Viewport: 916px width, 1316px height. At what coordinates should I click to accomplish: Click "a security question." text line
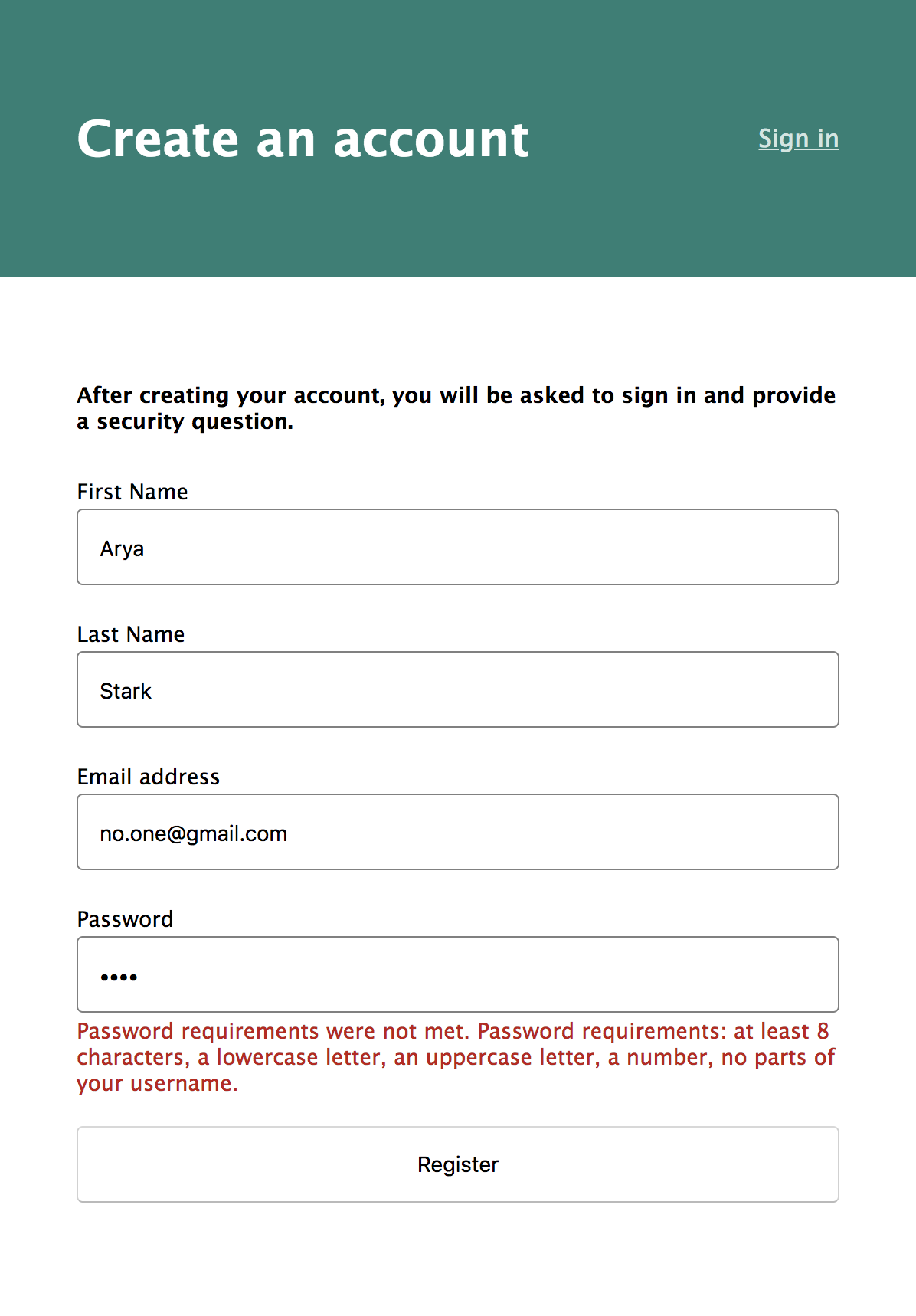pyautogui.click(x=185, y=422)
